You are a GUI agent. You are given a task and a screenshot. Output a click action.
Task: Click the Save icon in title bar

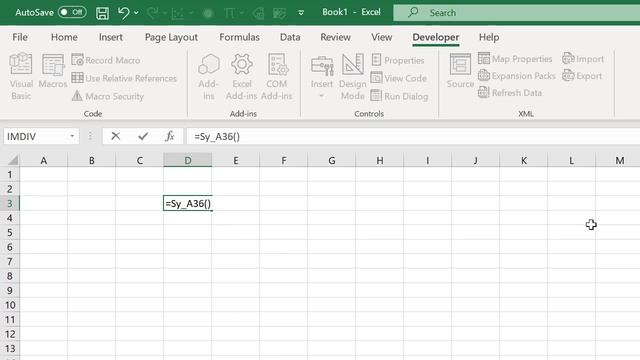(102, 13)
